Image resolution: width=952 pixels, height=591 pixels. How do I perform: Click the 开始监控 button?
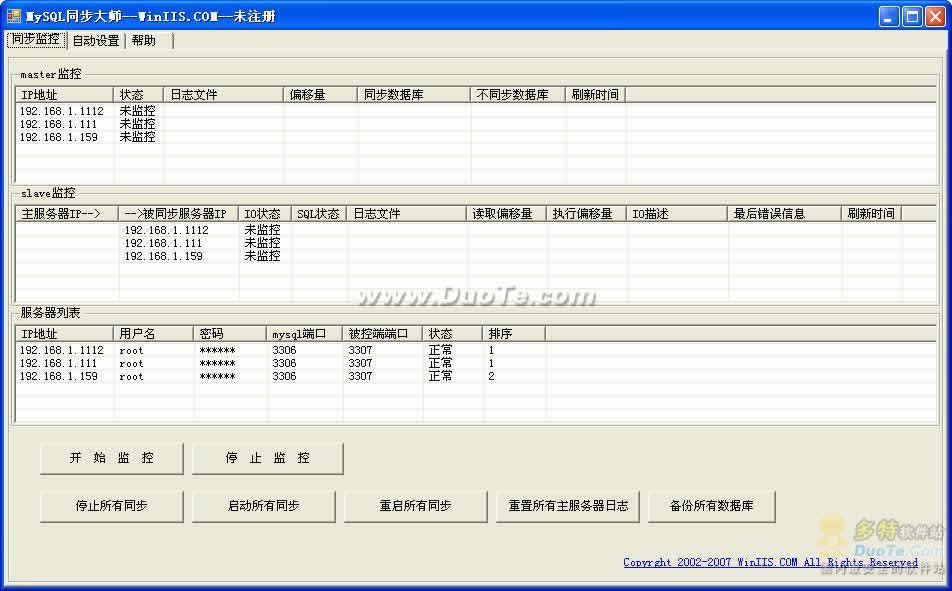pos(111,458)
